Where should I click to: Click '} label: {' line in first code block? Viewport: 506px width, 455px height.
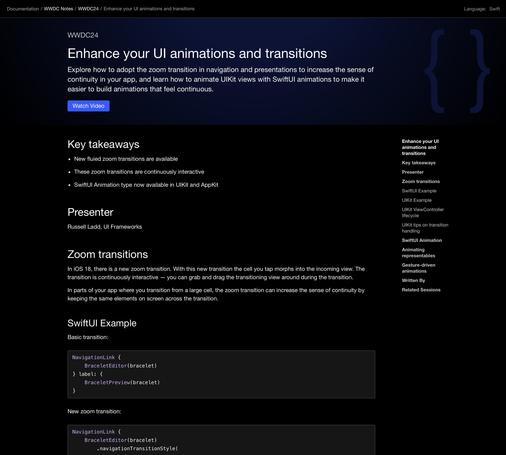pyautogui.click(x=87, y=374)
